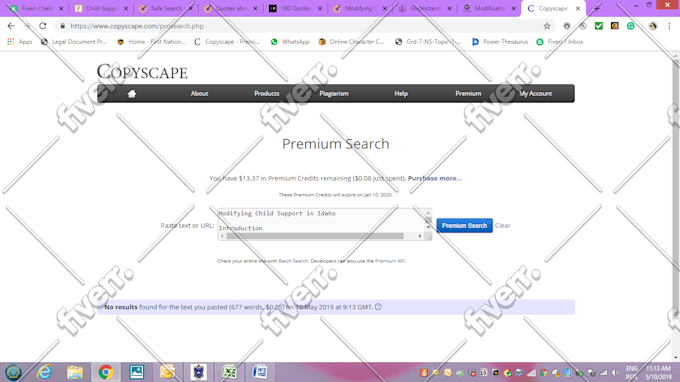Image resolution: width=680 pixels, height=382 pixels.
Task: Switch to the Safe Search tab
Action: coord(166,8)
